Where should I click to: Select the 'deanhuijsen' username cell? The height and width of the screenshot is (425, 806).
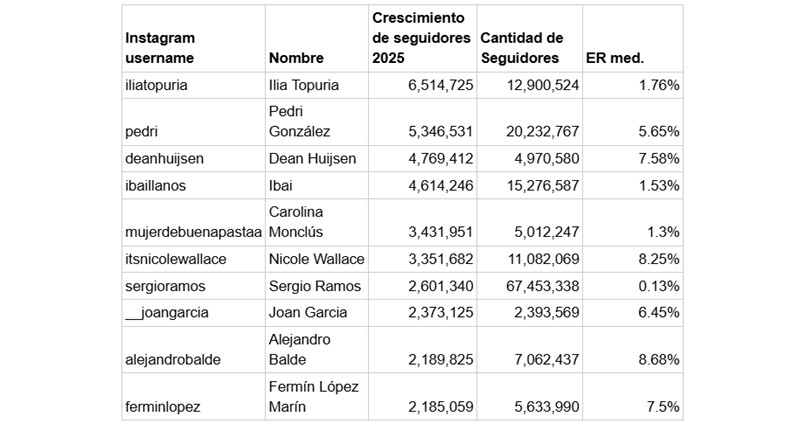[166, 158]
